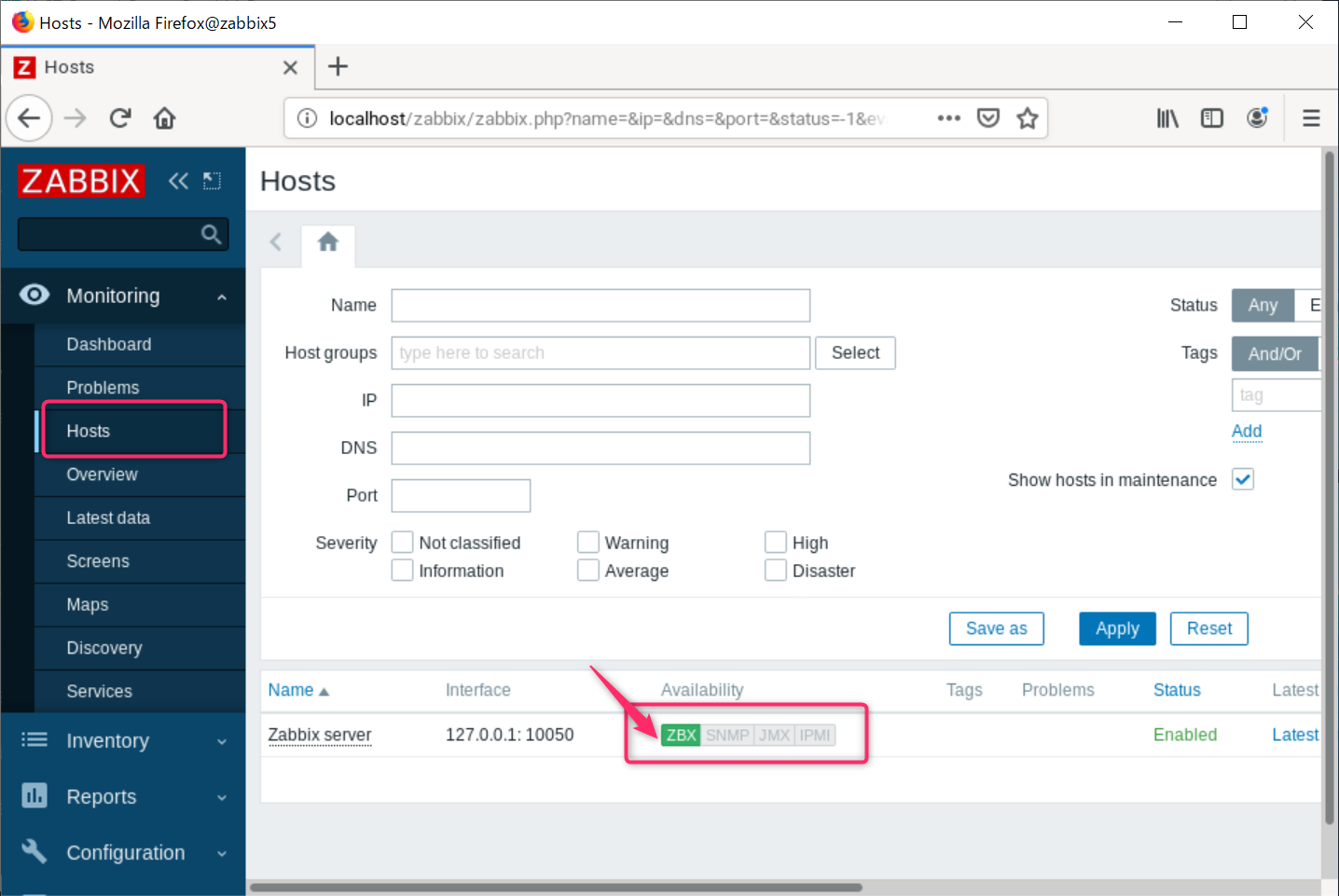The width and height of the screenshot is (1339, 896).
Task: Click the Configuration wrench icon
Action: 35,851
